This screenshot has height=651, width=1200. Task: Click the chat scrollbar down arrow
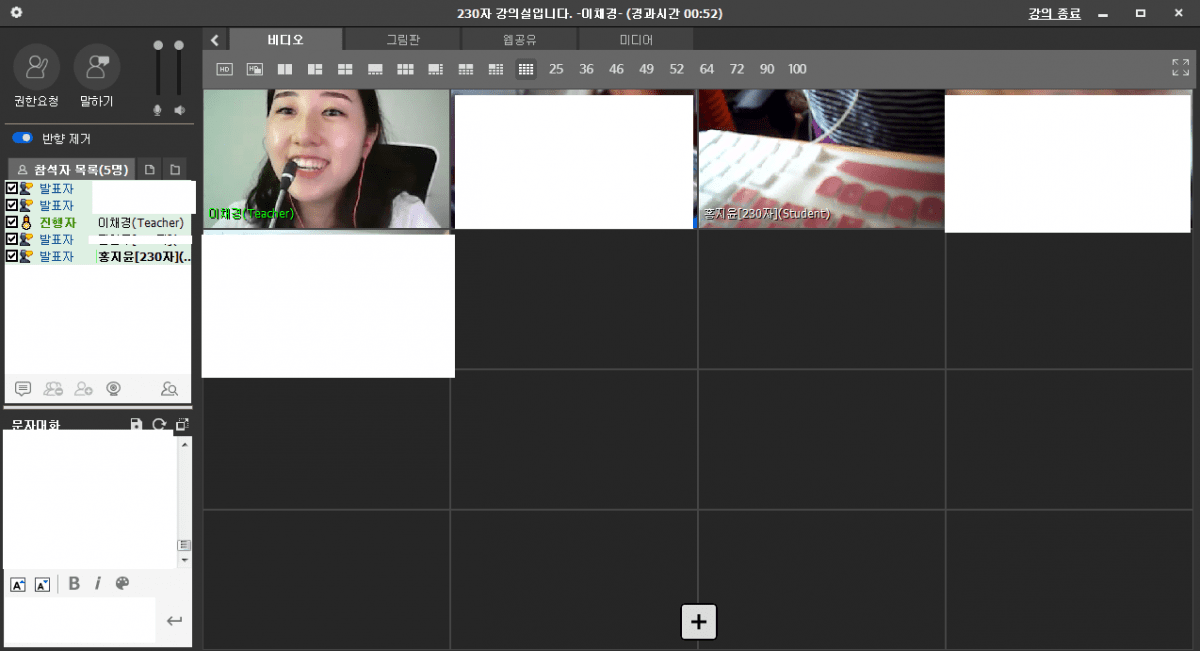(184, 560)
